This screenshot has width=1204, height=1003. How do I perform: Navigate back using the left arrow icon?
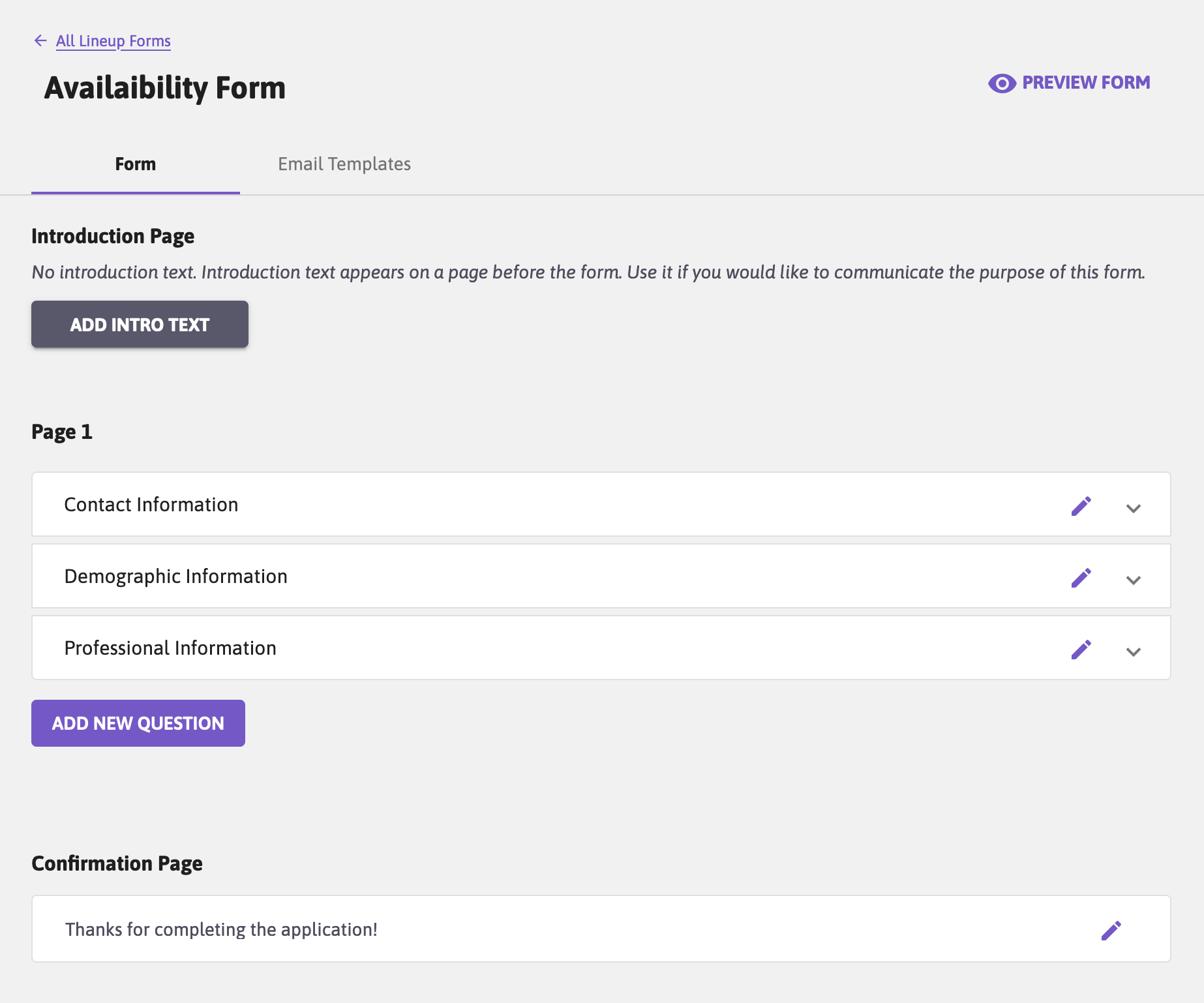[x=40, y=40]
